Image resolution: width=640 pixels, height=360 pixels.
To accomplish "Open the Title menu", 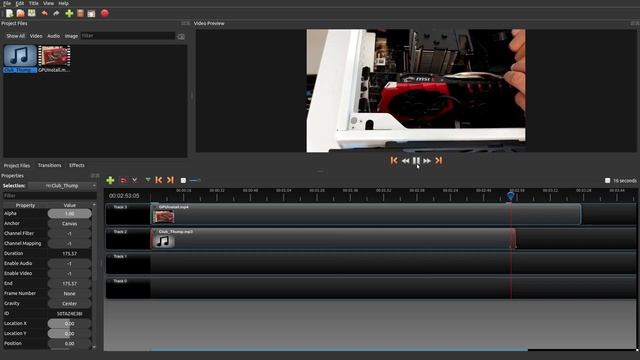I will pos(33,3).
